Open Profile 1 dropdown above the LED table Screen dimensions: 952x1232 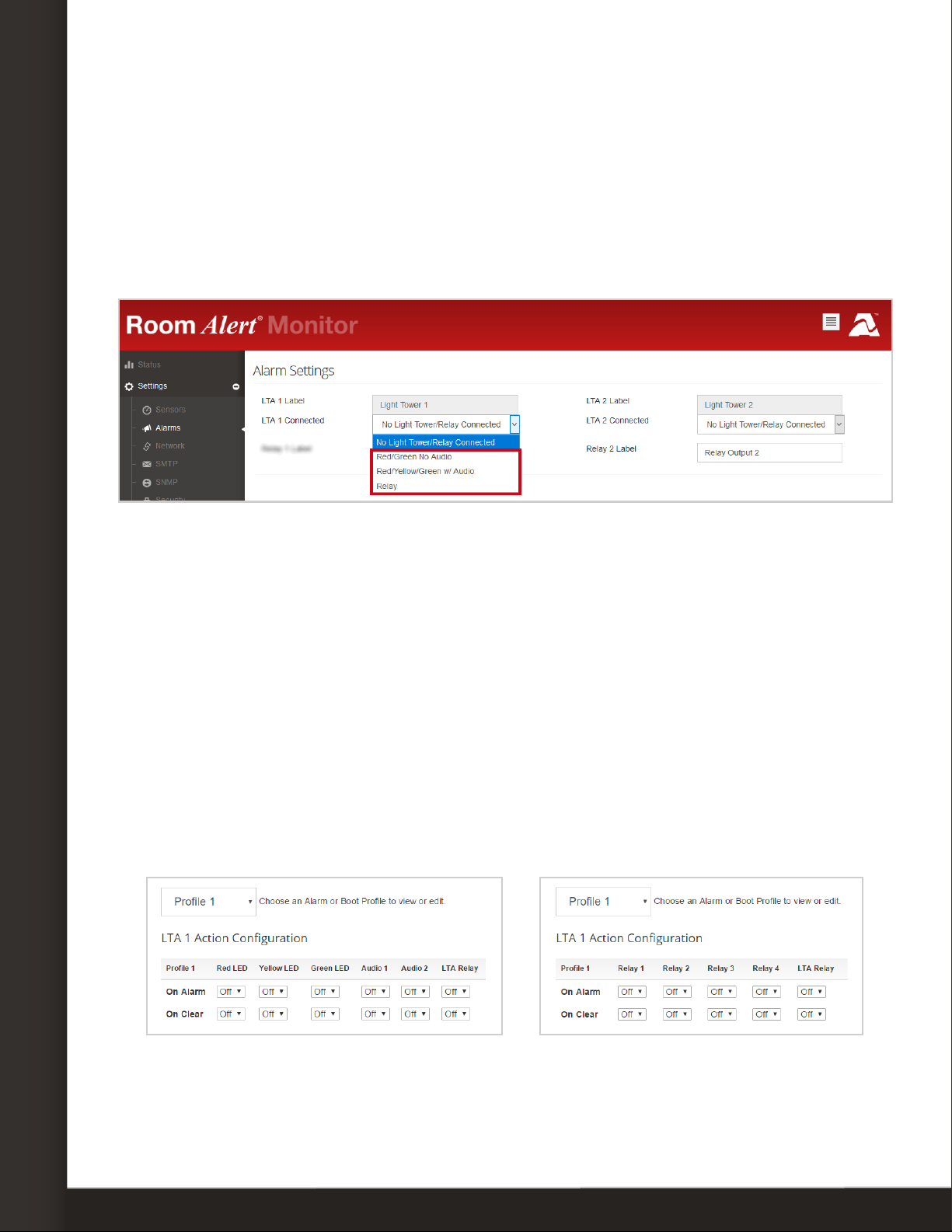(x=208, y=902)
